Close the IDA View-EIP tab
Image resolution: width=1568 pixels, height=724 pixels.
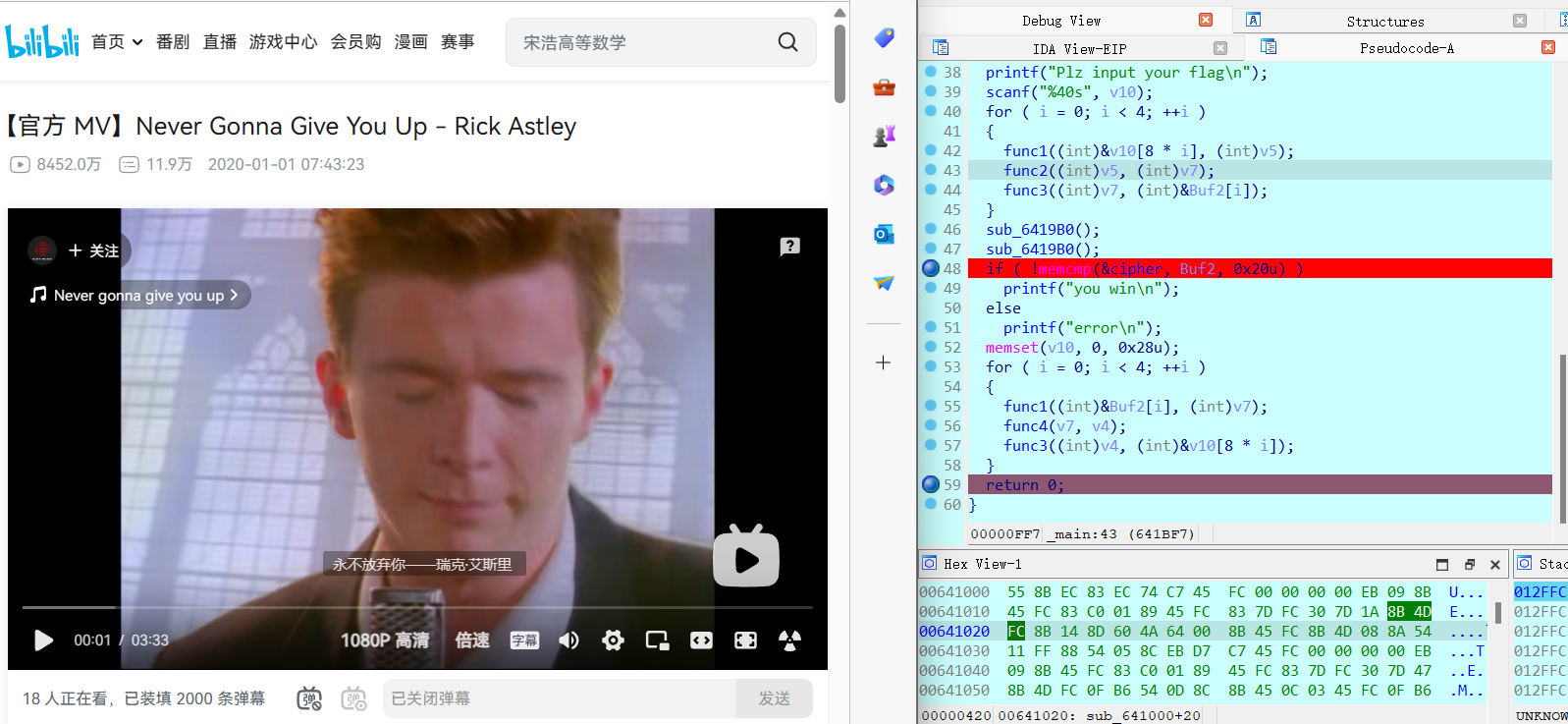pyautogui.click(x=1220, y=48)
